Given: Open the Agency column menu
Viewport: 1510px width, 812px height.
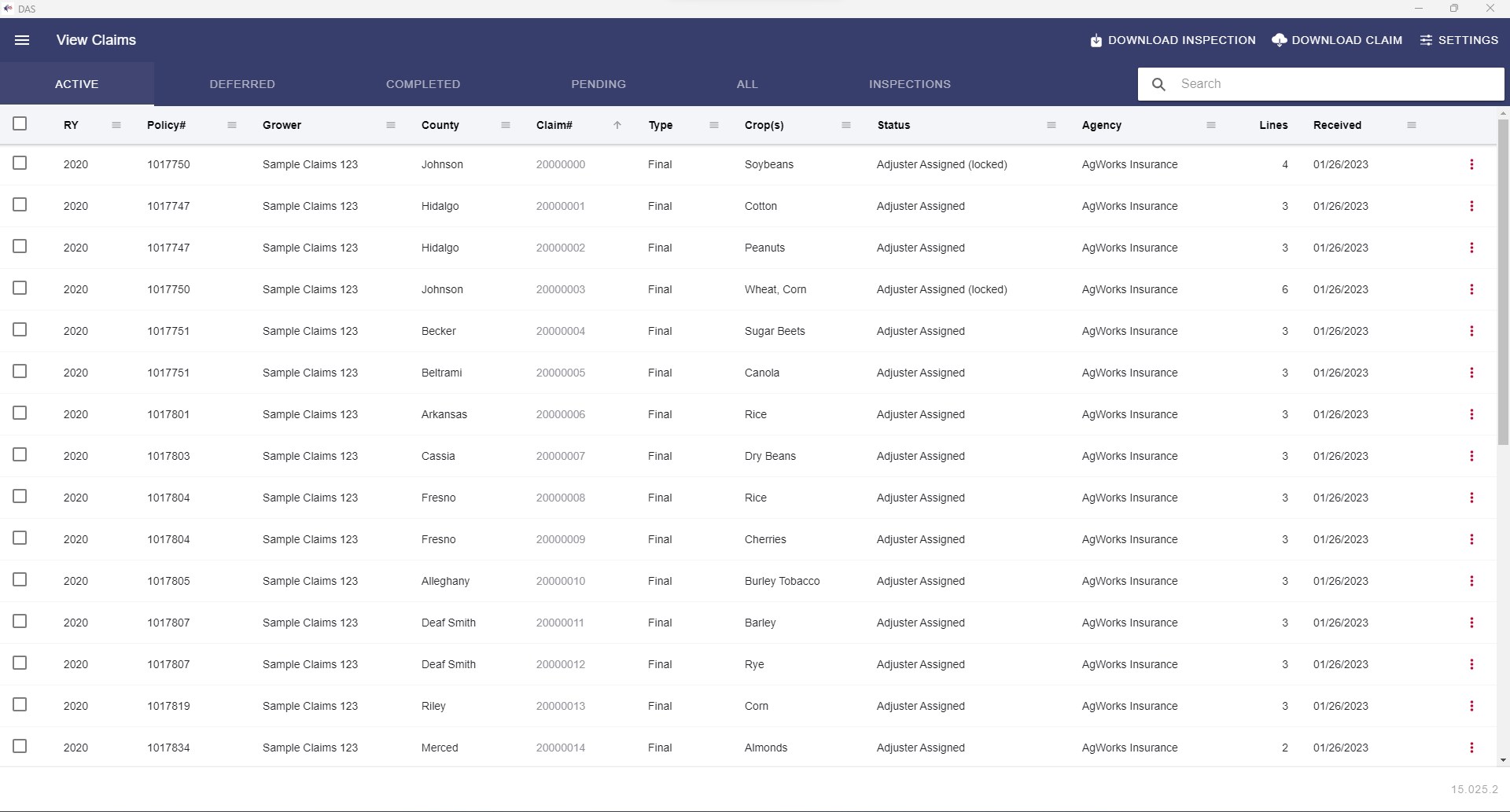Looking at the screenshot, I should click(x=1211, y=125).
